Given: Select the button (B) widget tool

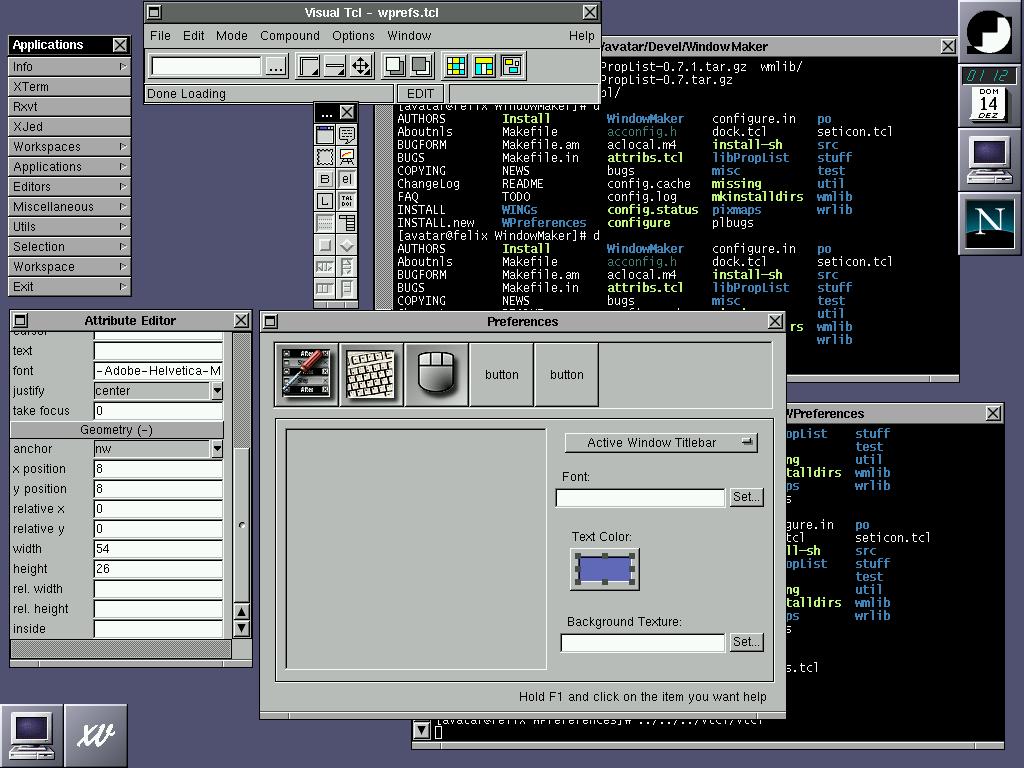Looking at the screenshot, I should point(325,179).
